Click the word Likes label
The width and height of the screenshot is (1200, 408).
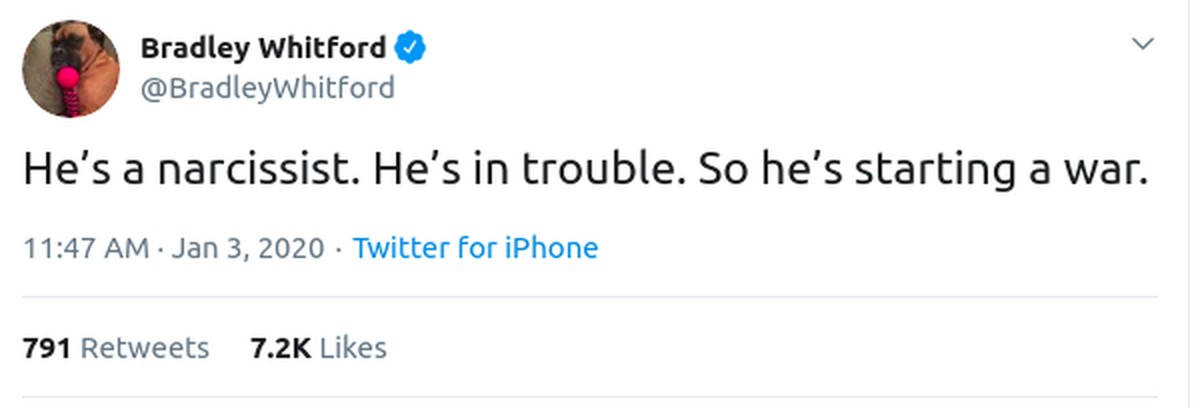(x=353, y=348)
